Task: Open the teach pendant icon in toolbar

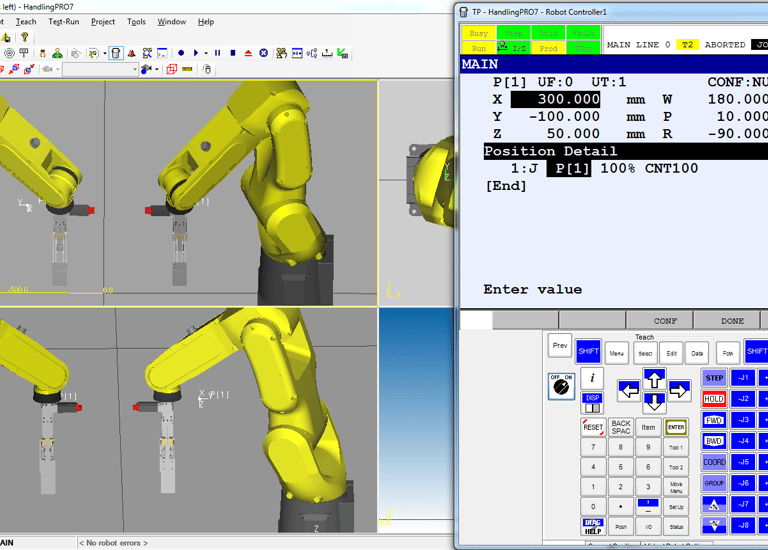Action: pyautogui.click(x=116, y=53)
